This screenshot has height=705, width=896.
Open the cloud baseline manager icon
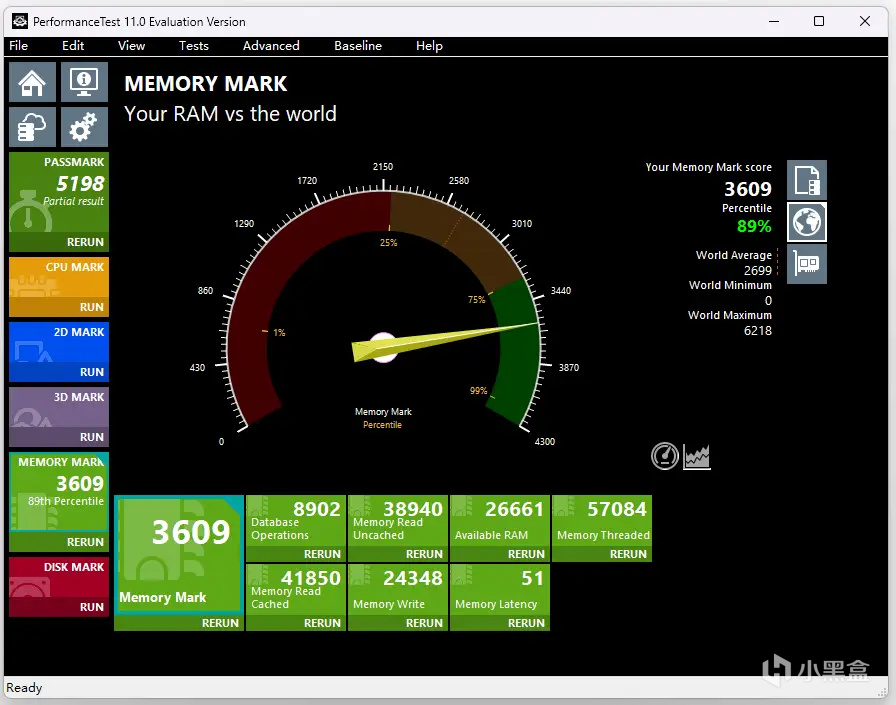tap(33, 127)
